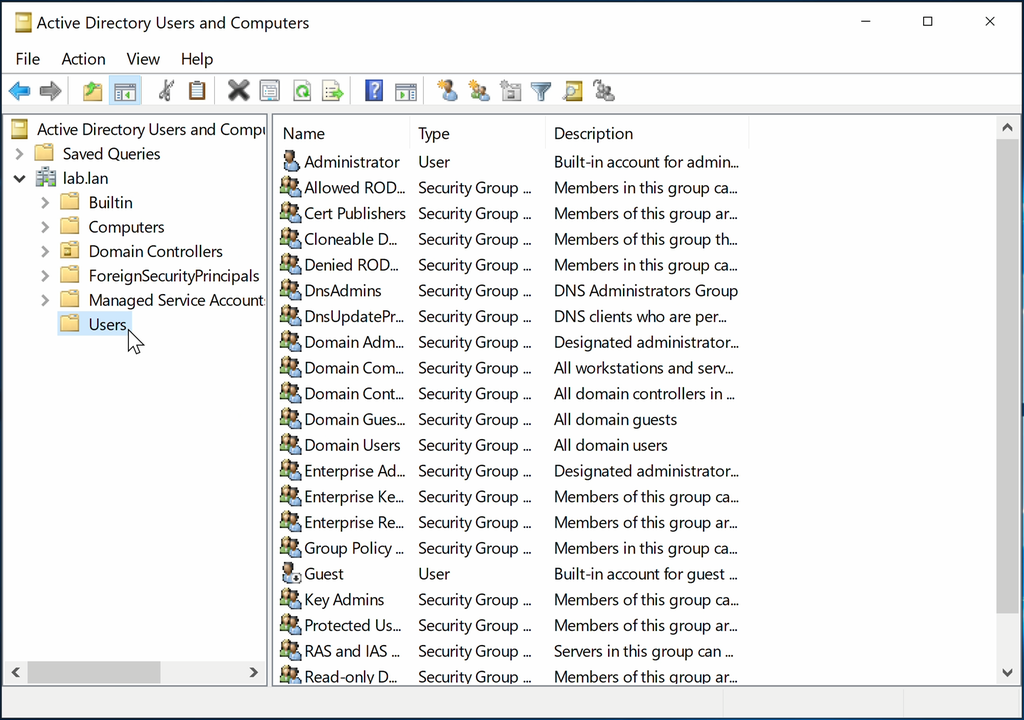Collapse the lab.lan domain node

click(x=20, y=178)
